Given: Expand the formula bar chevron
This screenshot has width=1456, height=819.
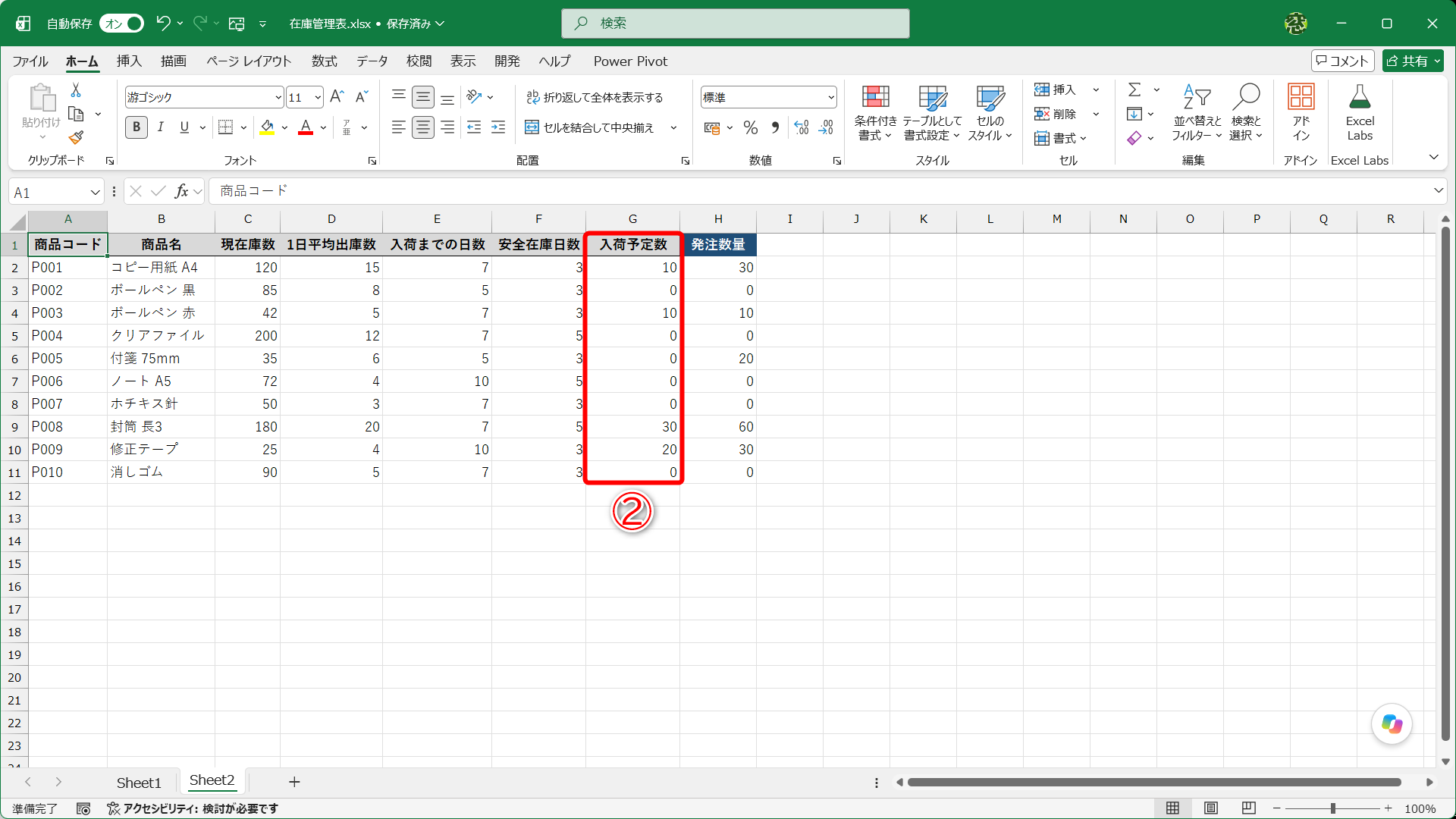Looking at the screenshot, I should (1438, 190).
